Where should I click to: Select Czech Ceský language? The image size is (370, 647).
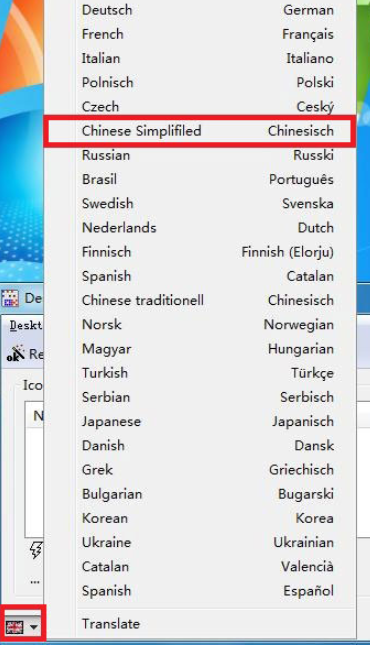(x=200, y=107)
